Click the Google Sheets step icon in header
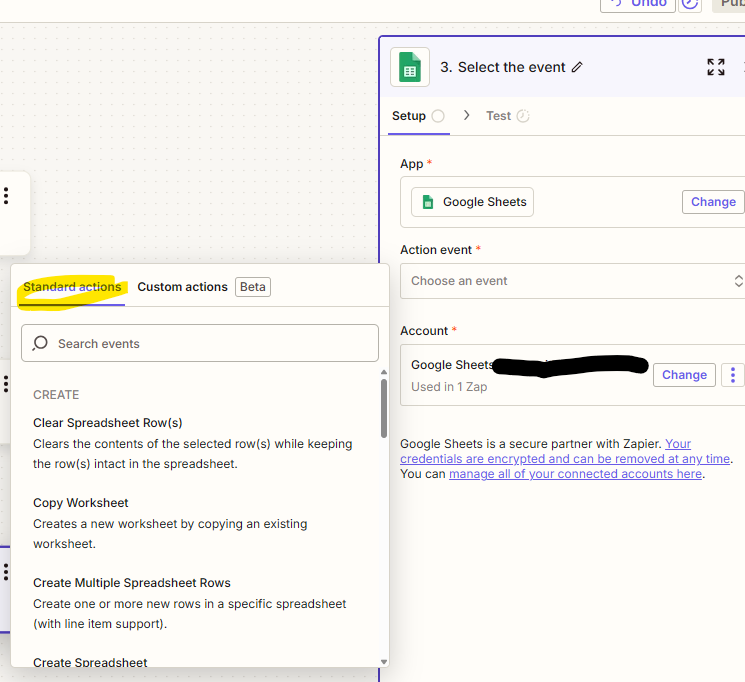The width and height of the screenshot is (745, 682). click(410, 67)
